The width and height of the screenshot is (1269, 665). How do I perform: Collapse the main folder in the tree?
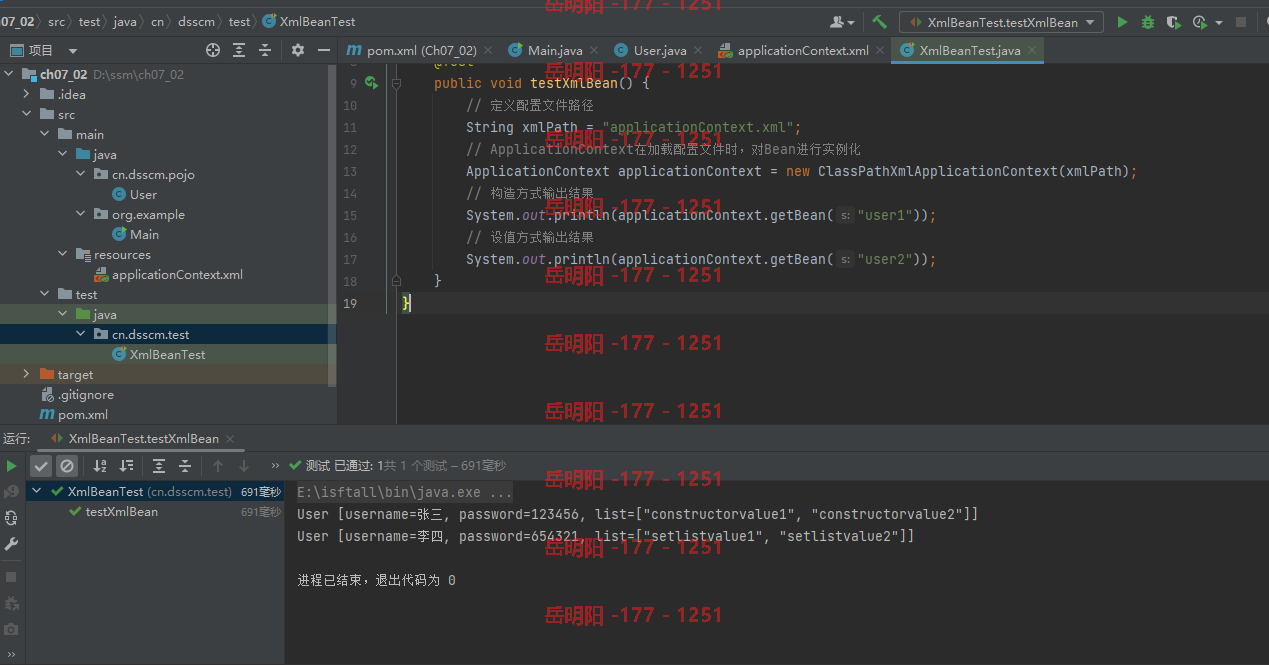point(45,134)
